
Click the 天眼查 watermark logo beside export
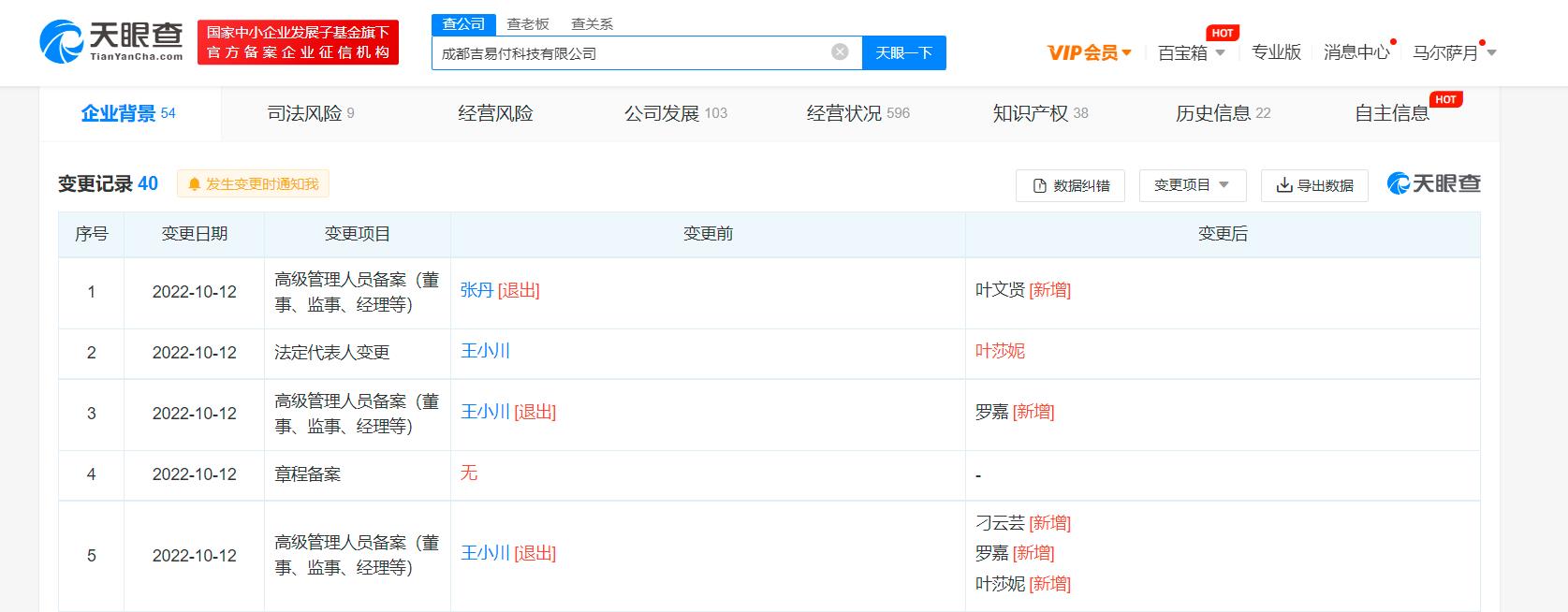click(1433, 183)
